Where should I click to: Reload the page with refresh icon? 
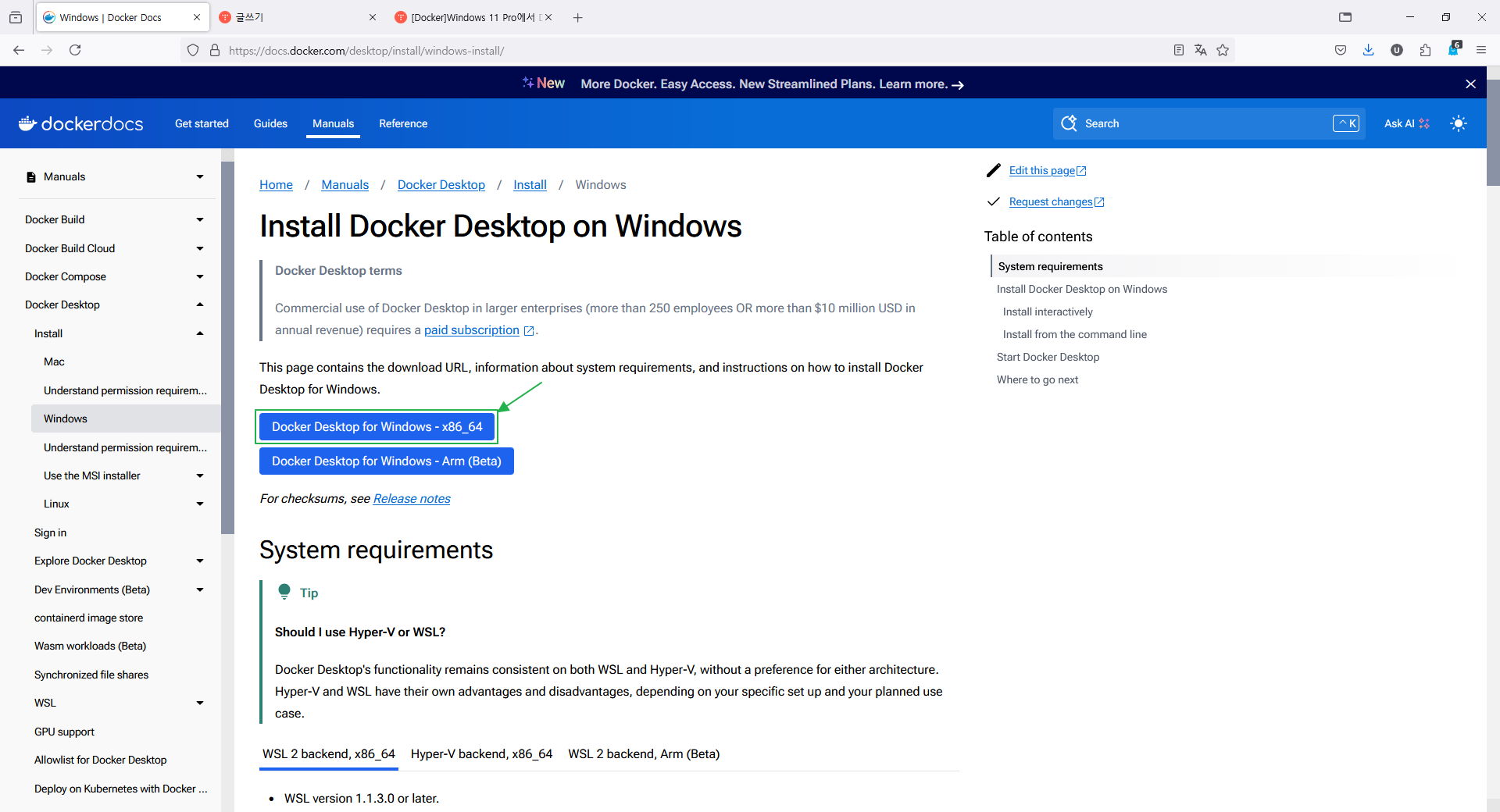(x=75, y=50)
